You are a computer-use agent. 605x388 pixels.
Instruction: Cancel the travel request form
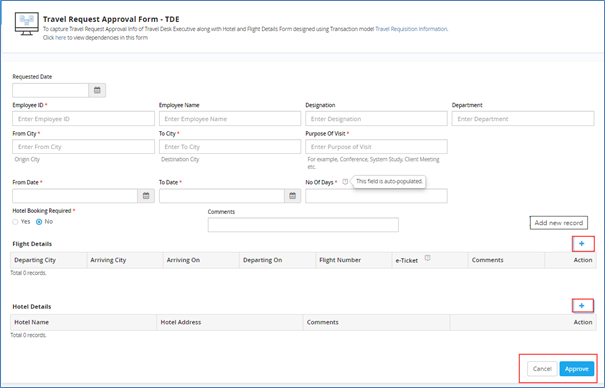tap(542, 369)
